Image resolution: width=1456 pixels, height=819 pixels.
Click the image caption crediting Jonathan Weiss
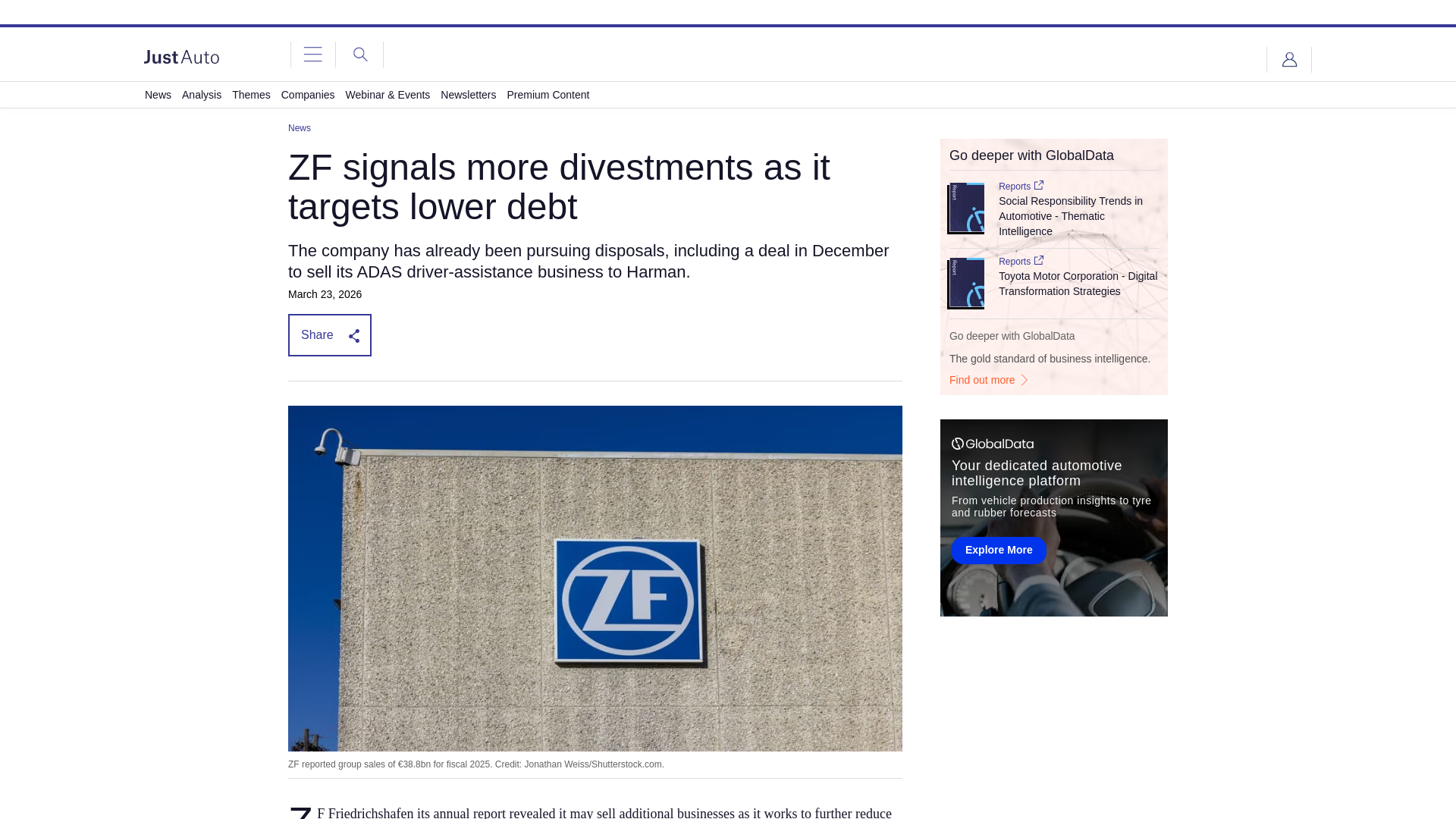tap(476, 764)
